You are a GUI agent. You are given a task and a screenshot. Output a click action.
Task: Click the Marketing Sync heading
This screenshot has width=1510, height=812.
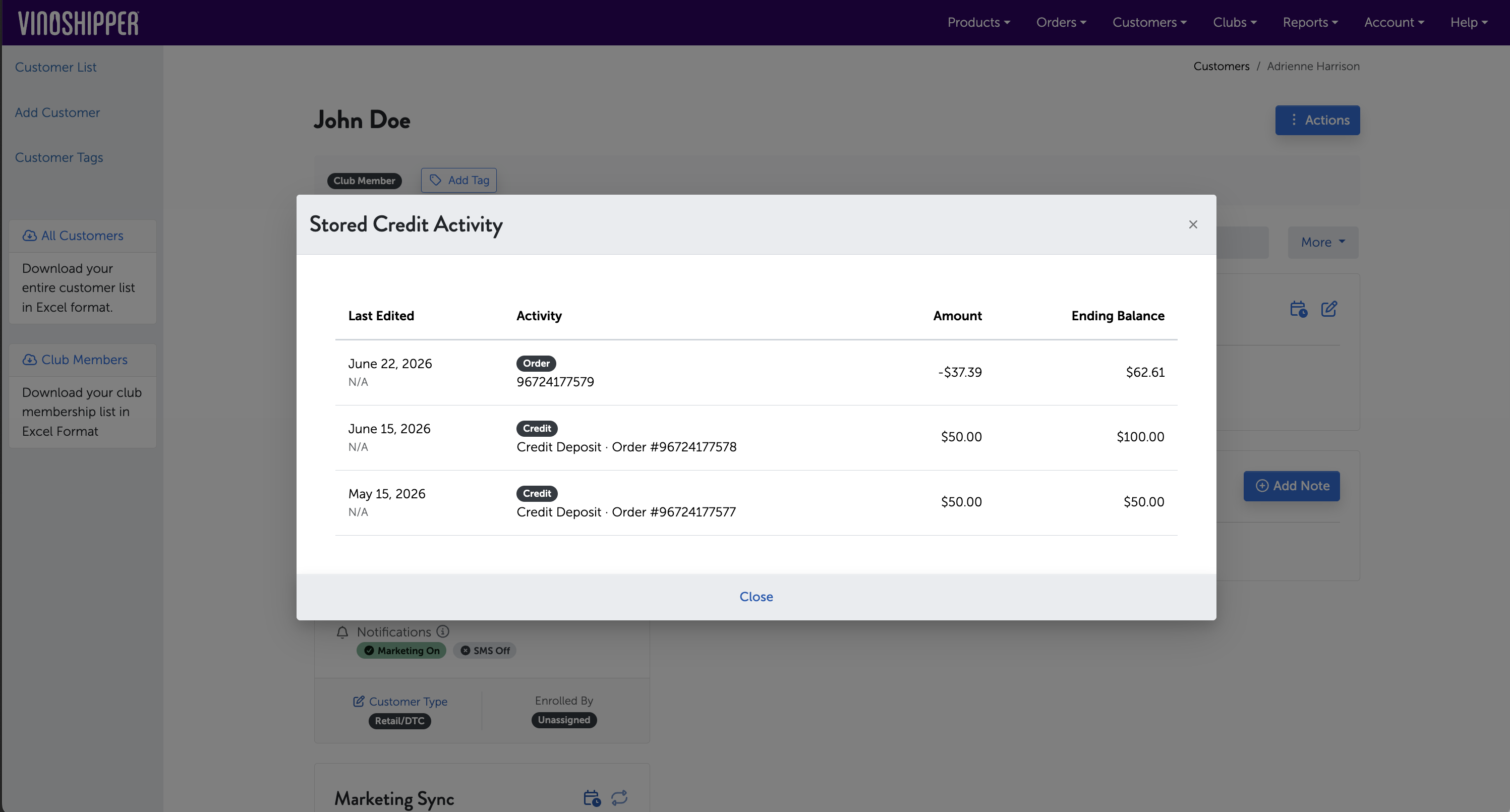tap(394, 799)
